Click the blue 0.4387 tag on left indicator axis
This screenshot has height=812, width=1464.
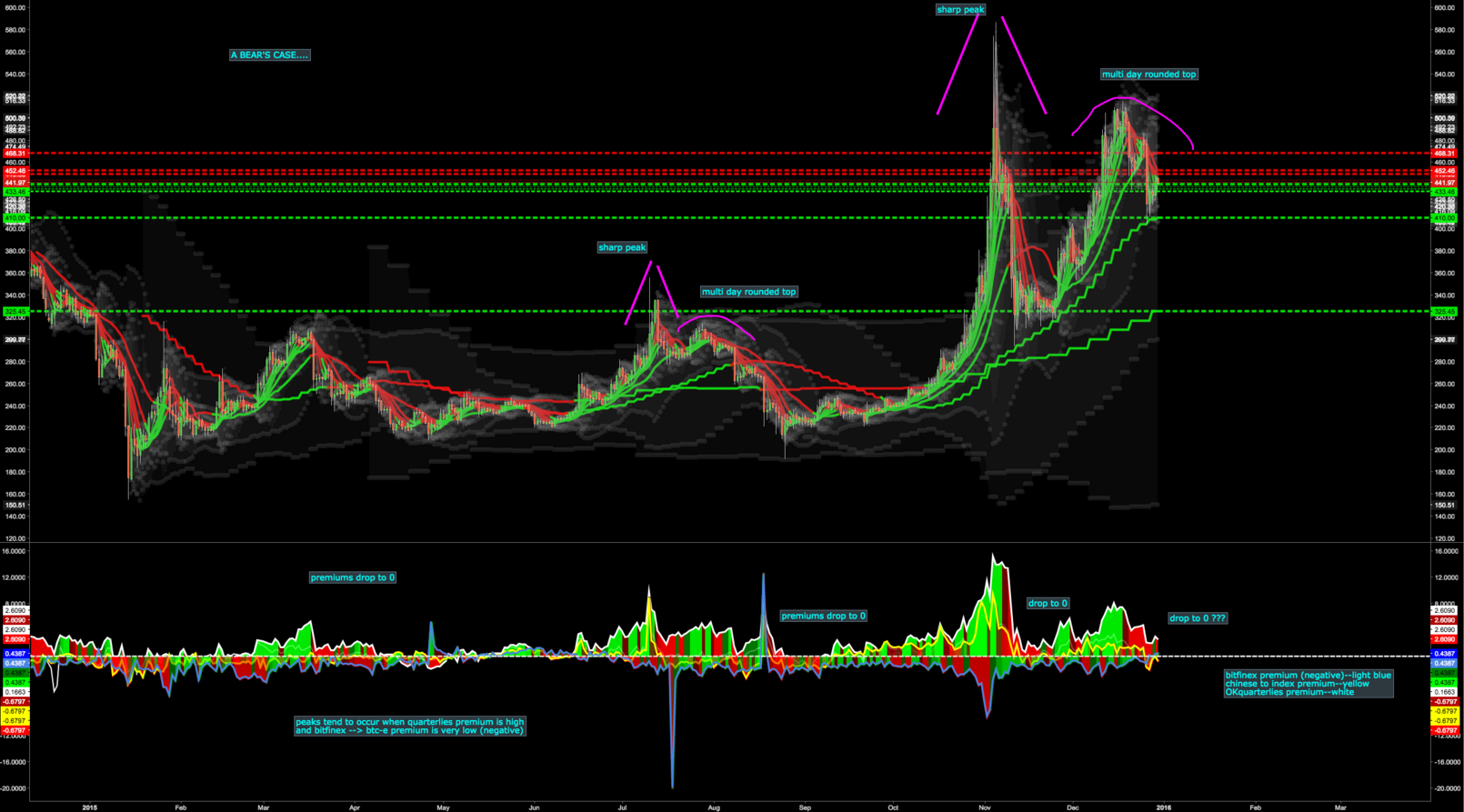pyautogui.click(x=15, y=654)
